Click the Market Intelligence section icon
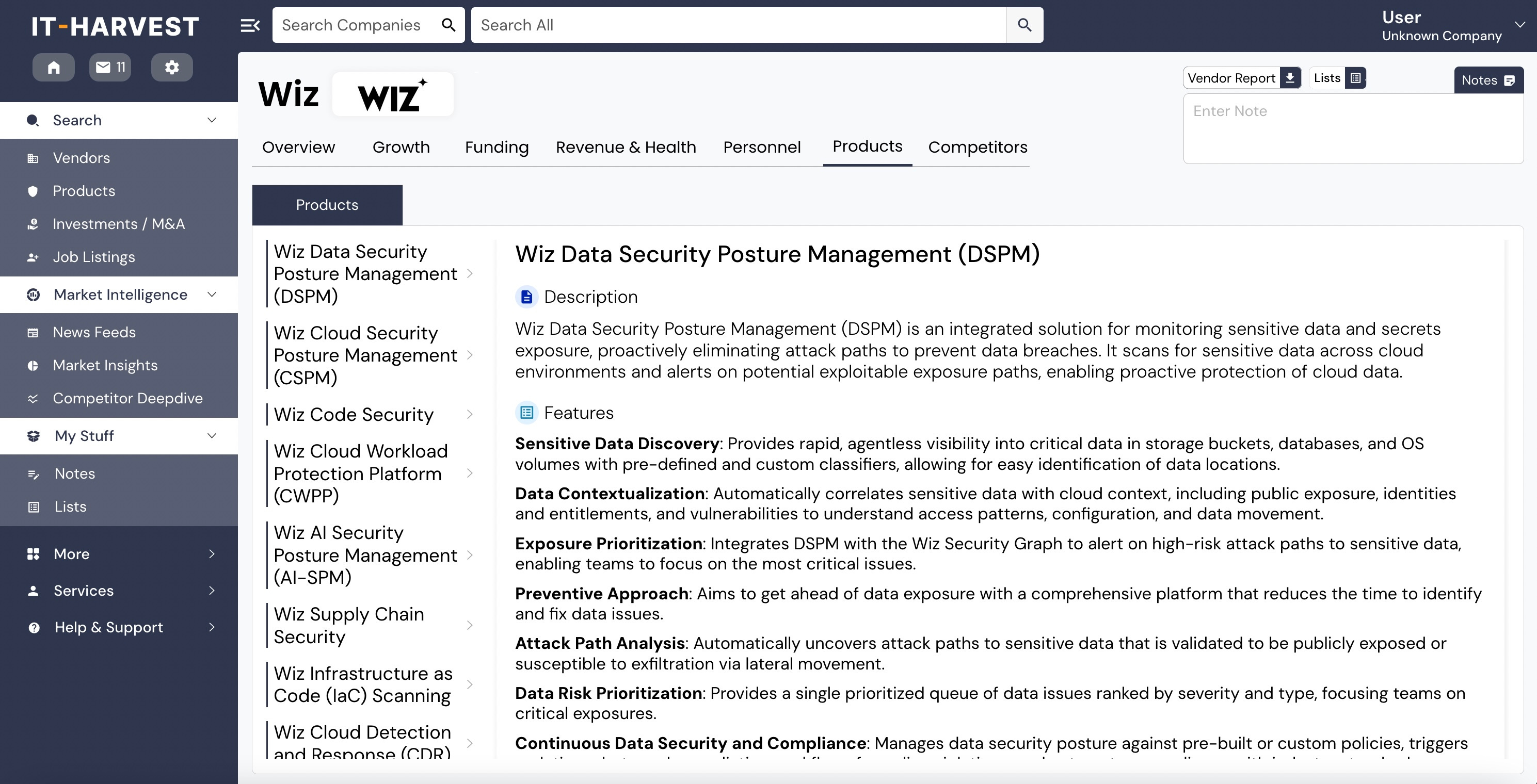The image size is (1537, 784). point(34,295)
